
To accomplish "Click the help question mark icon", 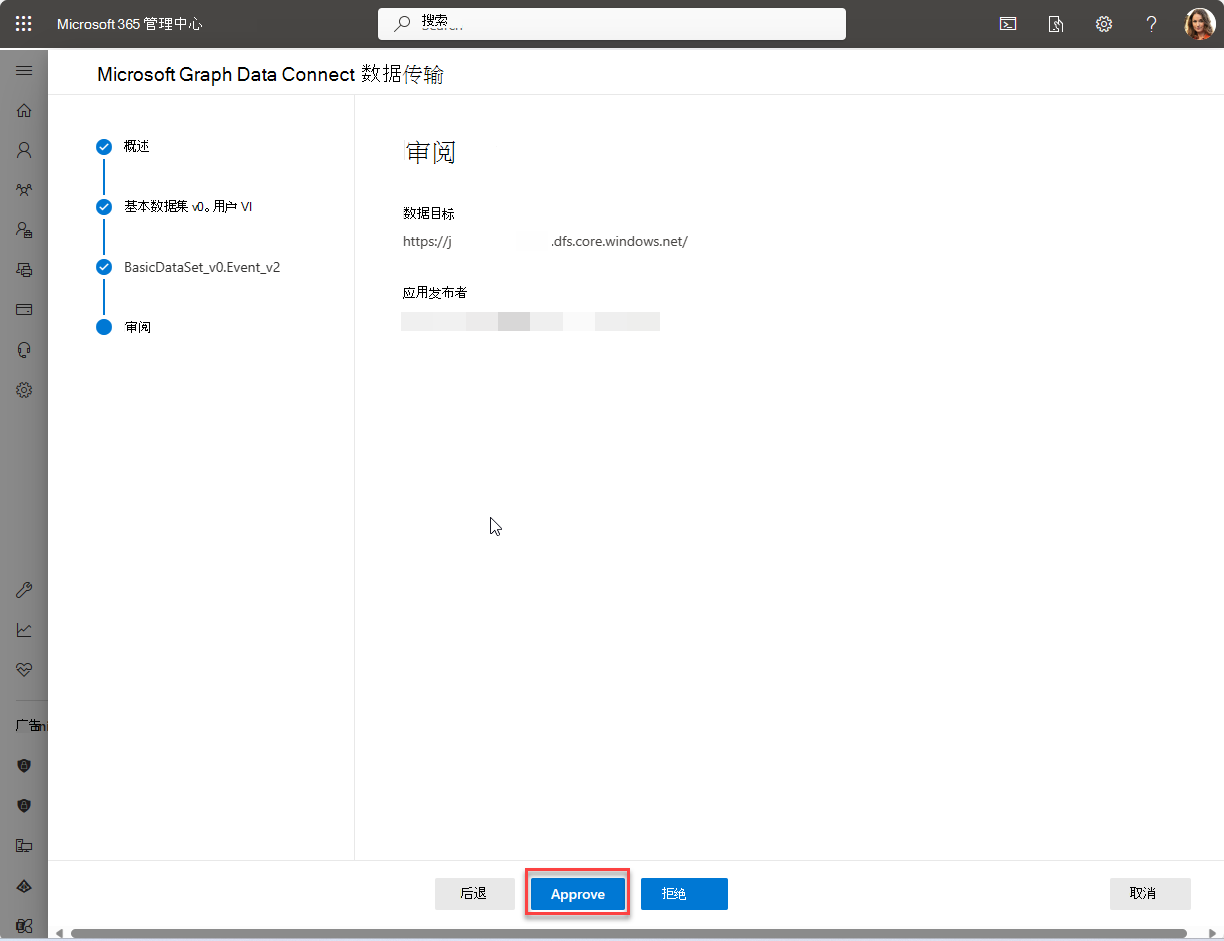I will pyautogui.click(x=1151, y=24).
